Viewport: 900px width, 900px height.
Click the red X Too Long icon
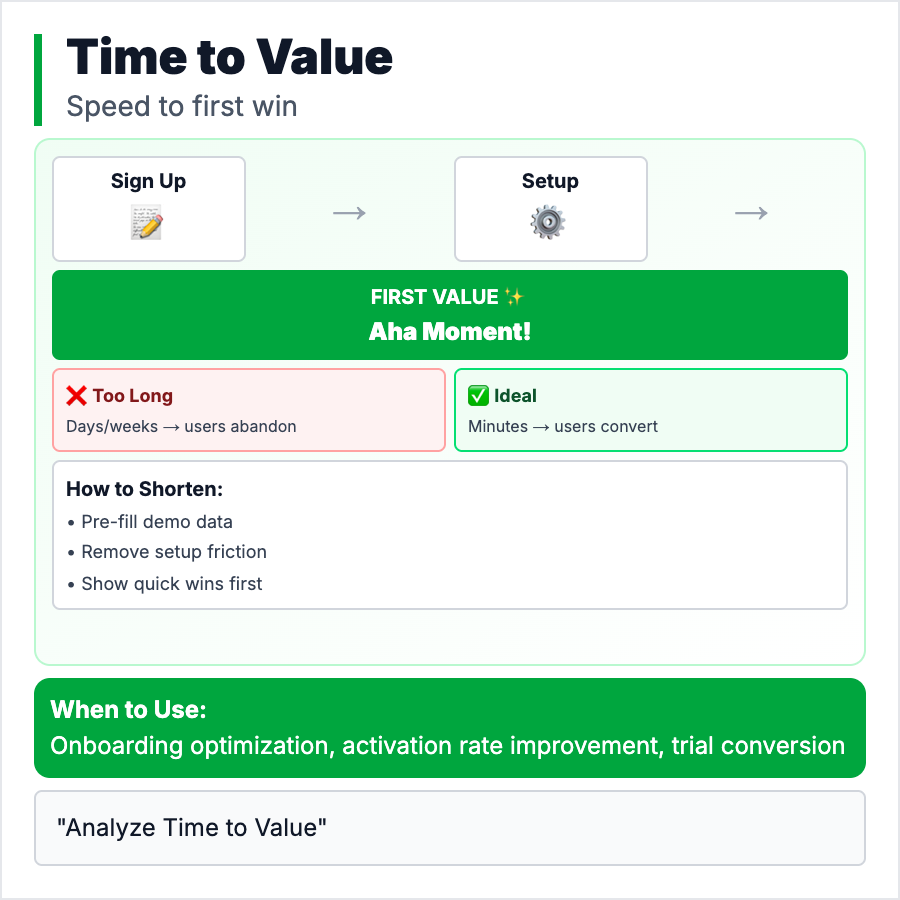(77, 396)
